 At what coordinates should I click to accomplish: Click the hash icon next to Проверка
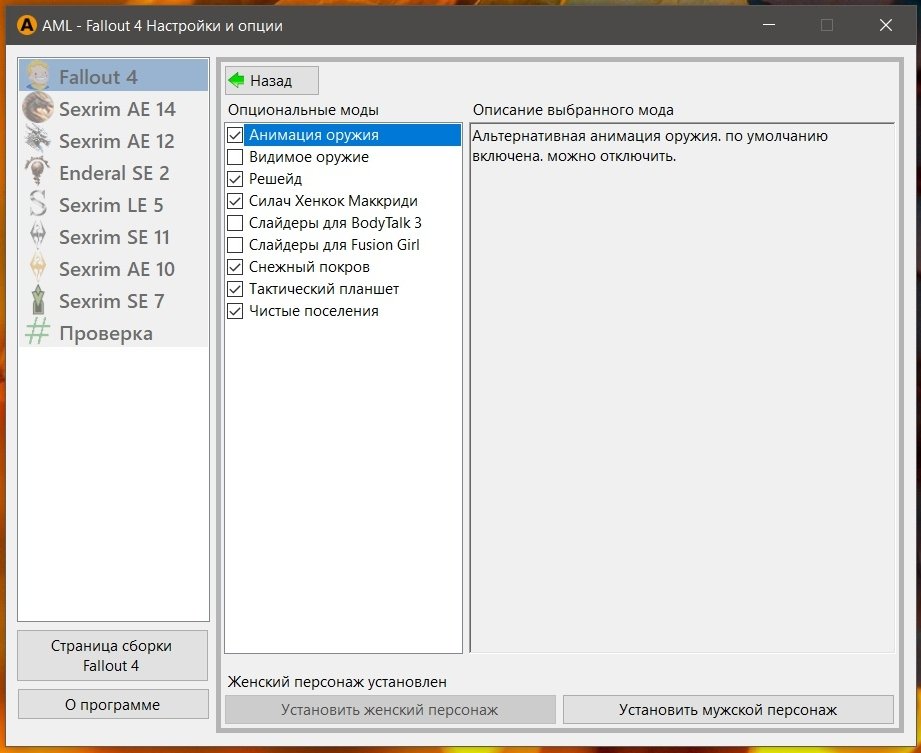click(38, 333)
